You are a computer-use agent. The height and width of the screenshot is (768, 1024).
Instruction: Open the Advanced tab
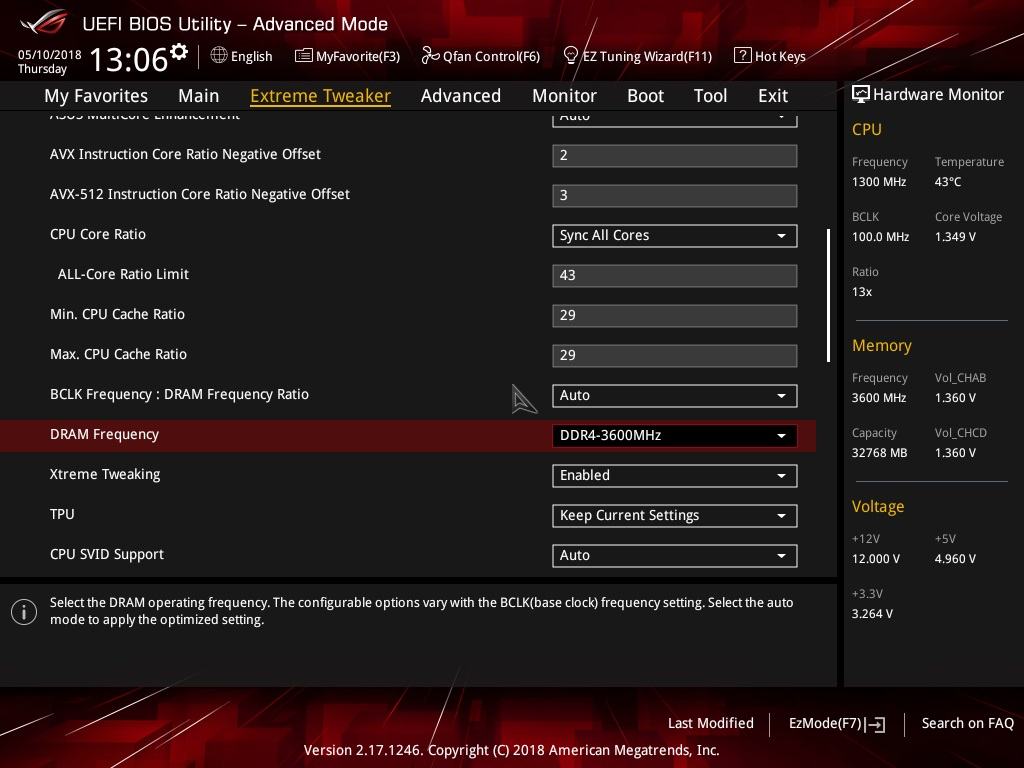coord(460,95)
